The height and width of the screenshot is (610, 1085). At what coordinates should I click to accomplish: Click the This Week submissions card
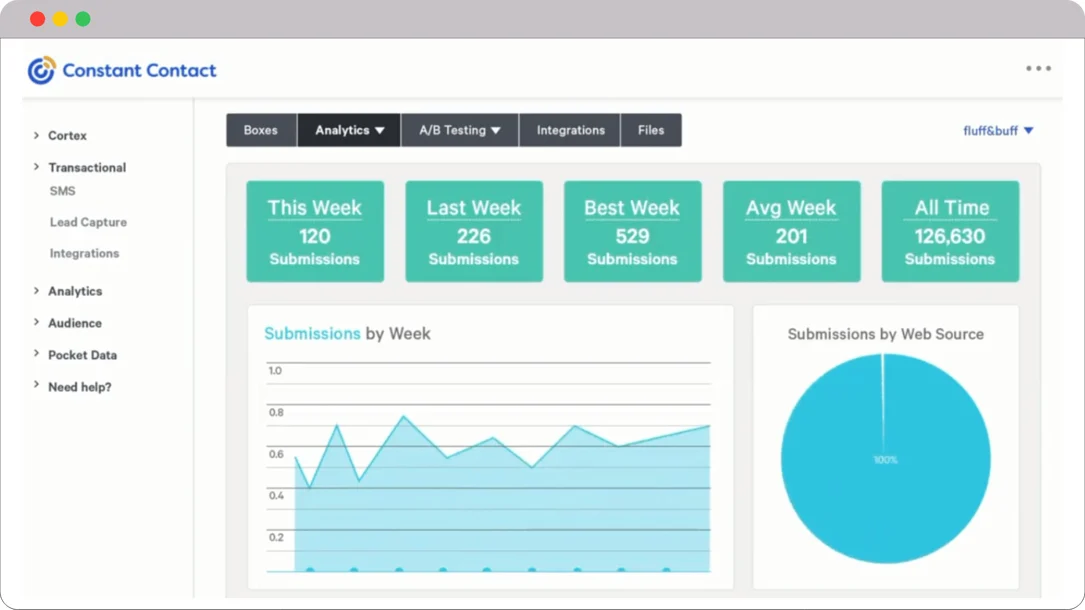(315, 232)
